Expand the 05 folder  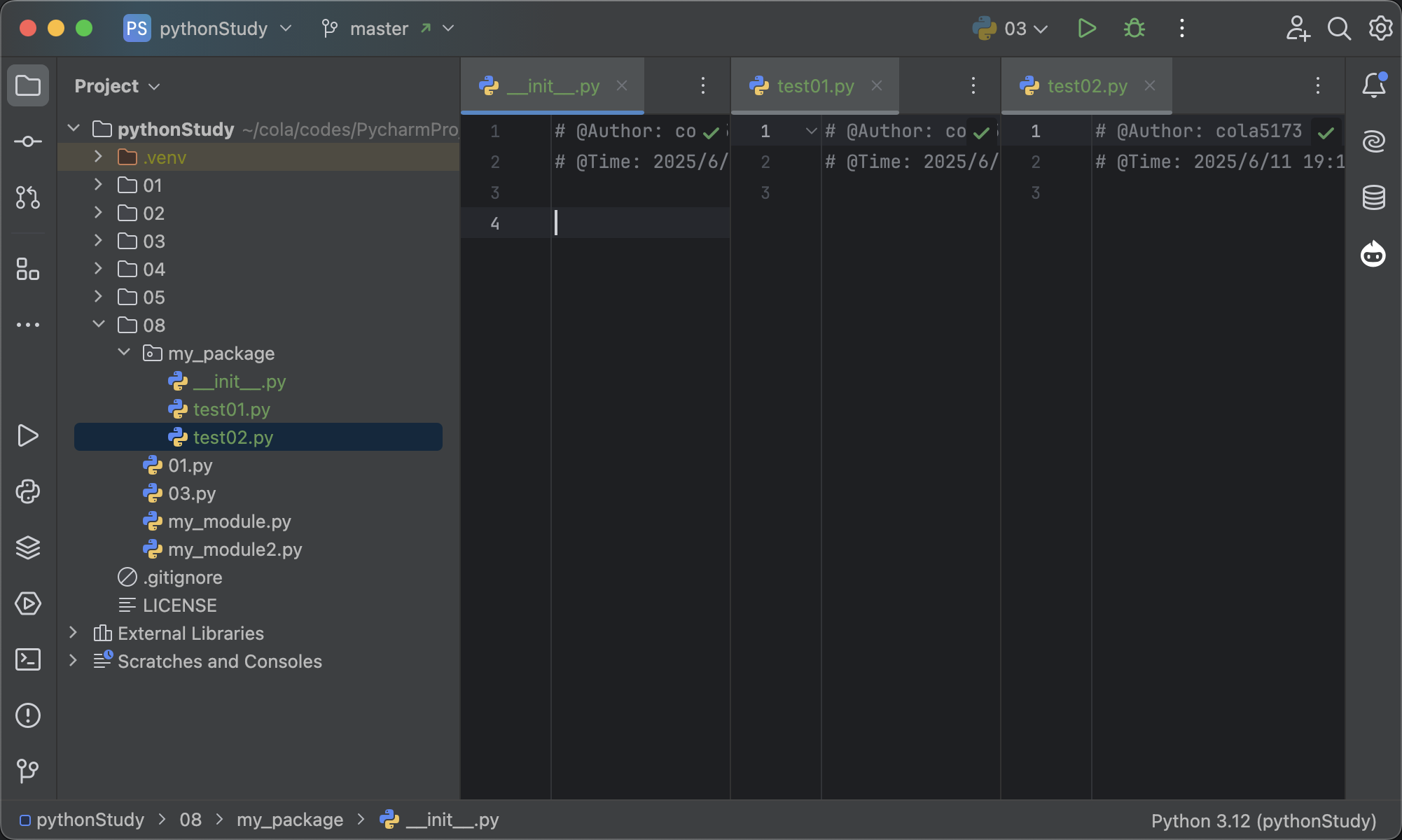pyautogui.click(x=99, y=296)
